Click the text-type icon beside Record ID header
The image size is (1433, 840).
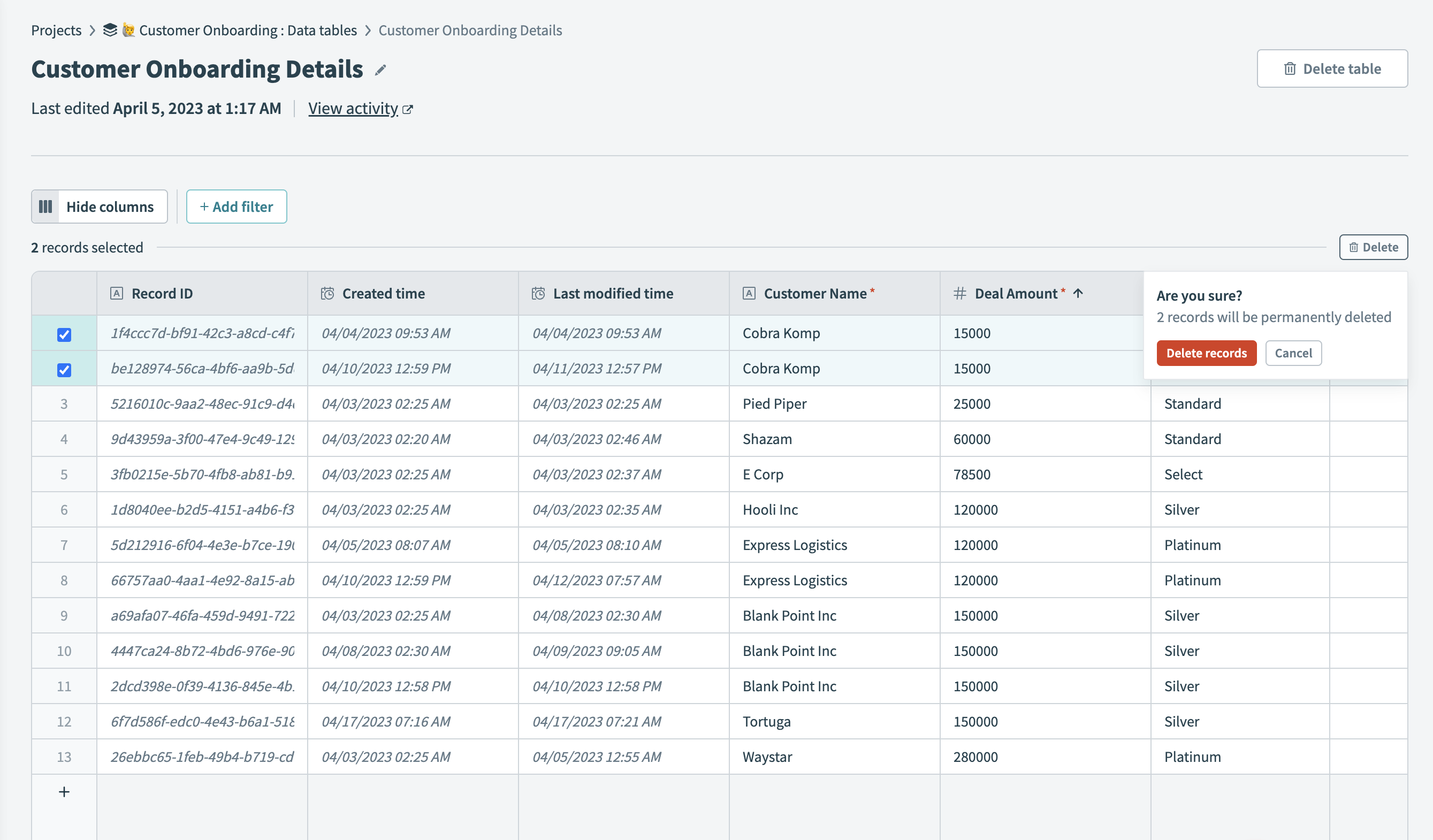click(x=117, y=293)
